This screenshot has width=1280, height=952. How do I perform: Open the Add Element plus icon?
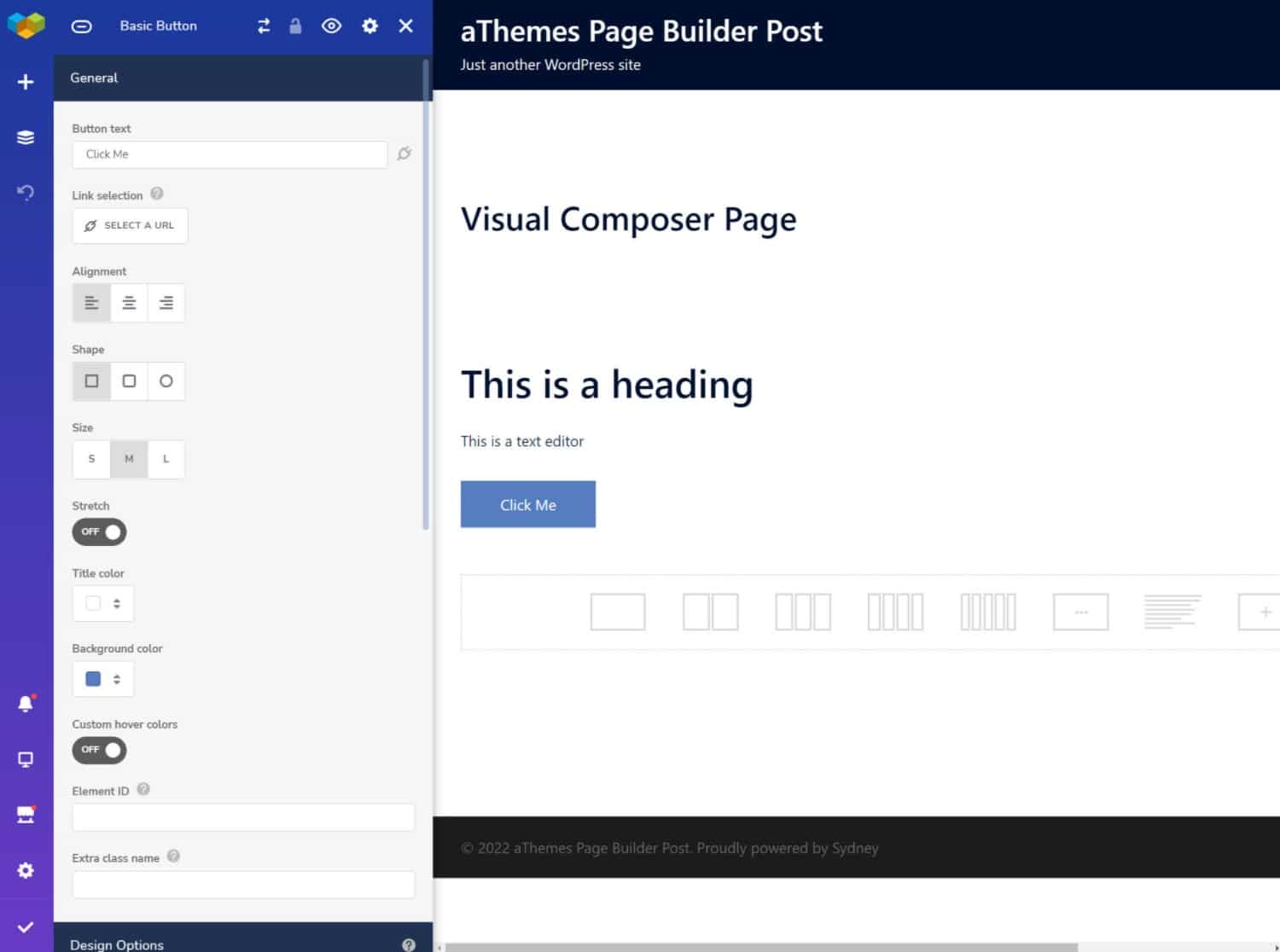26,82
